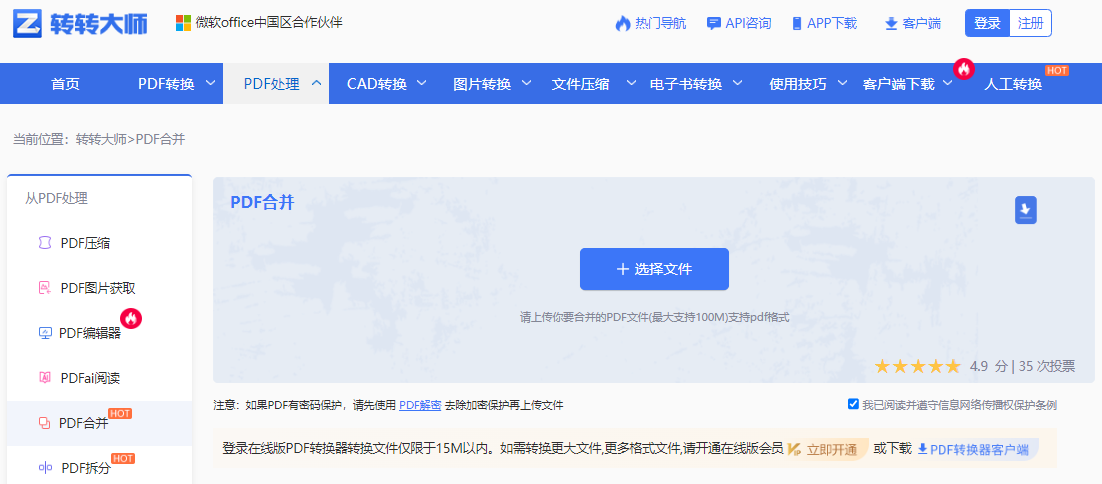Screen dimensions: 1102x484
Task: Open API咨询 link in header
Action: [748, 23]
